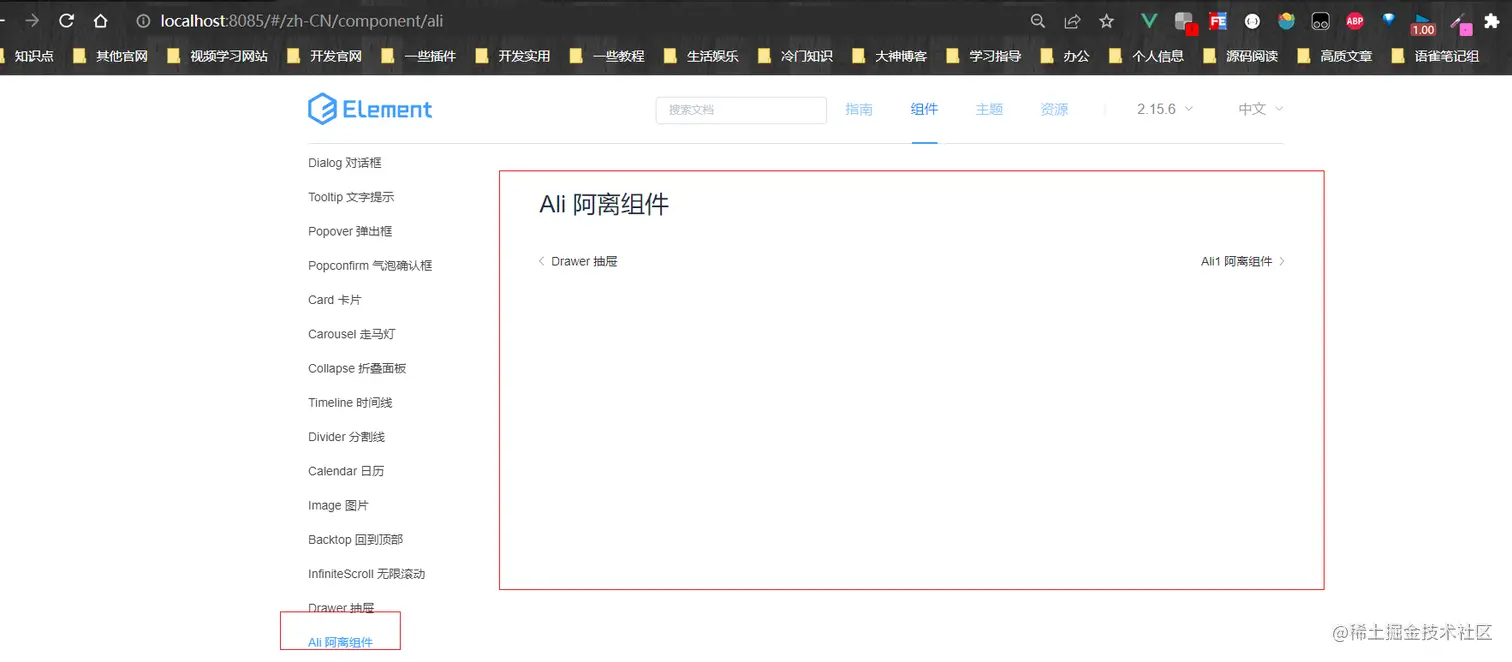This screenshot has width=1512, height=662.
Task: Open the 一些教程 bookmark folder
Action: [607, 56]
